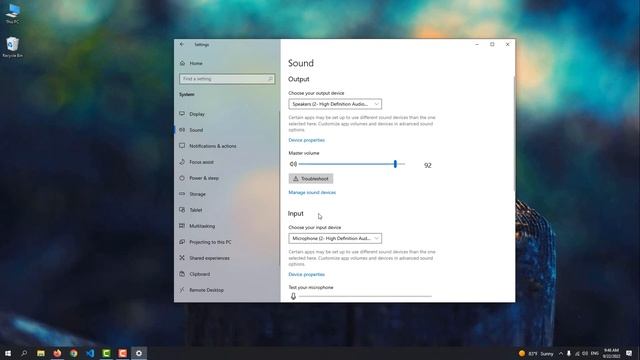Open Storage settings
The height and width of the screenshot is (360, 640).
(197, 194)
